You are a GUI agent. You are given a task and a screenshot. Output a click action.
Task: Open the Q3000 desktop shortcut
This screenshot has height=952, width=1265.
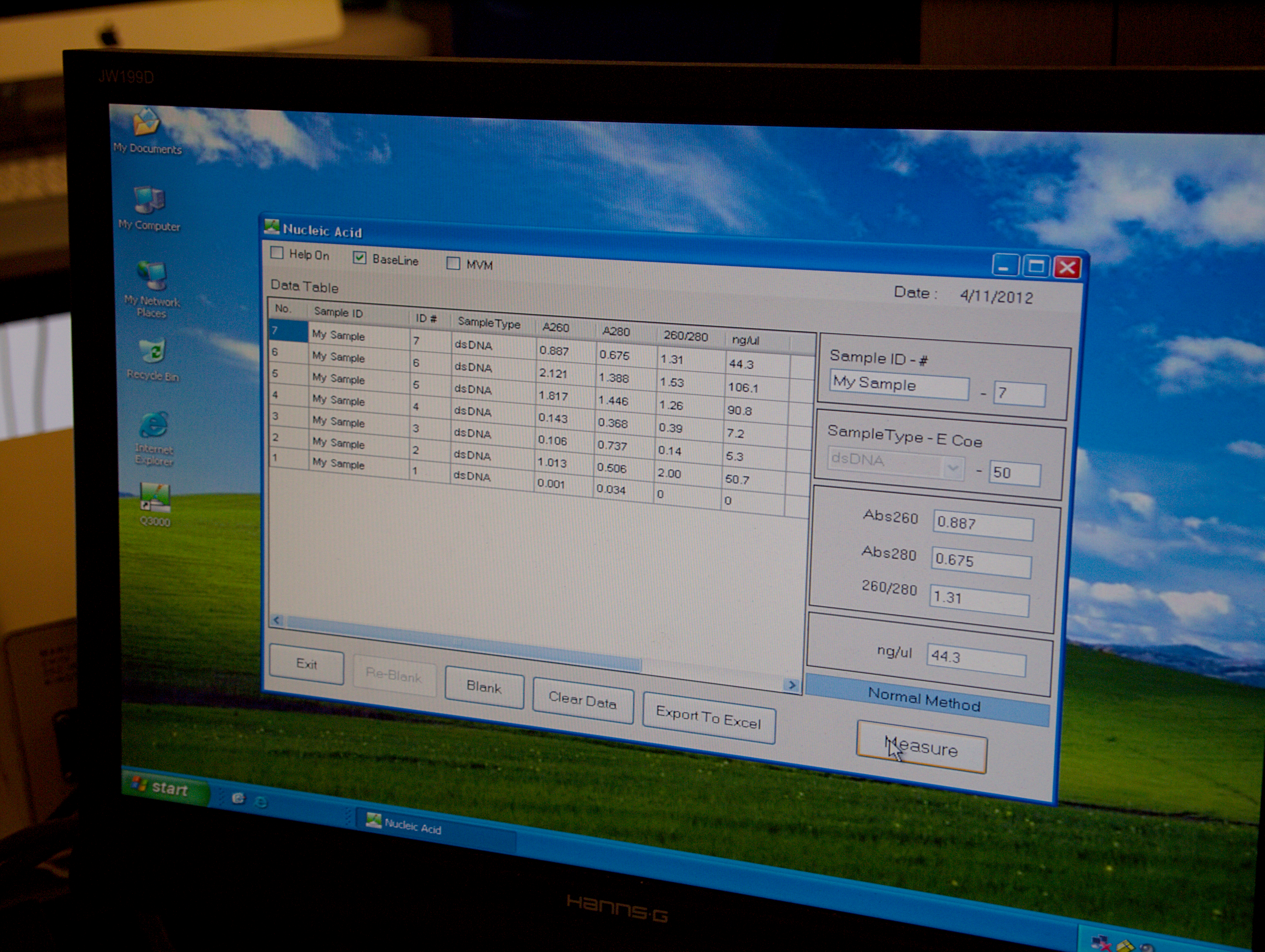pyautogui.click(x=155, y=497)
